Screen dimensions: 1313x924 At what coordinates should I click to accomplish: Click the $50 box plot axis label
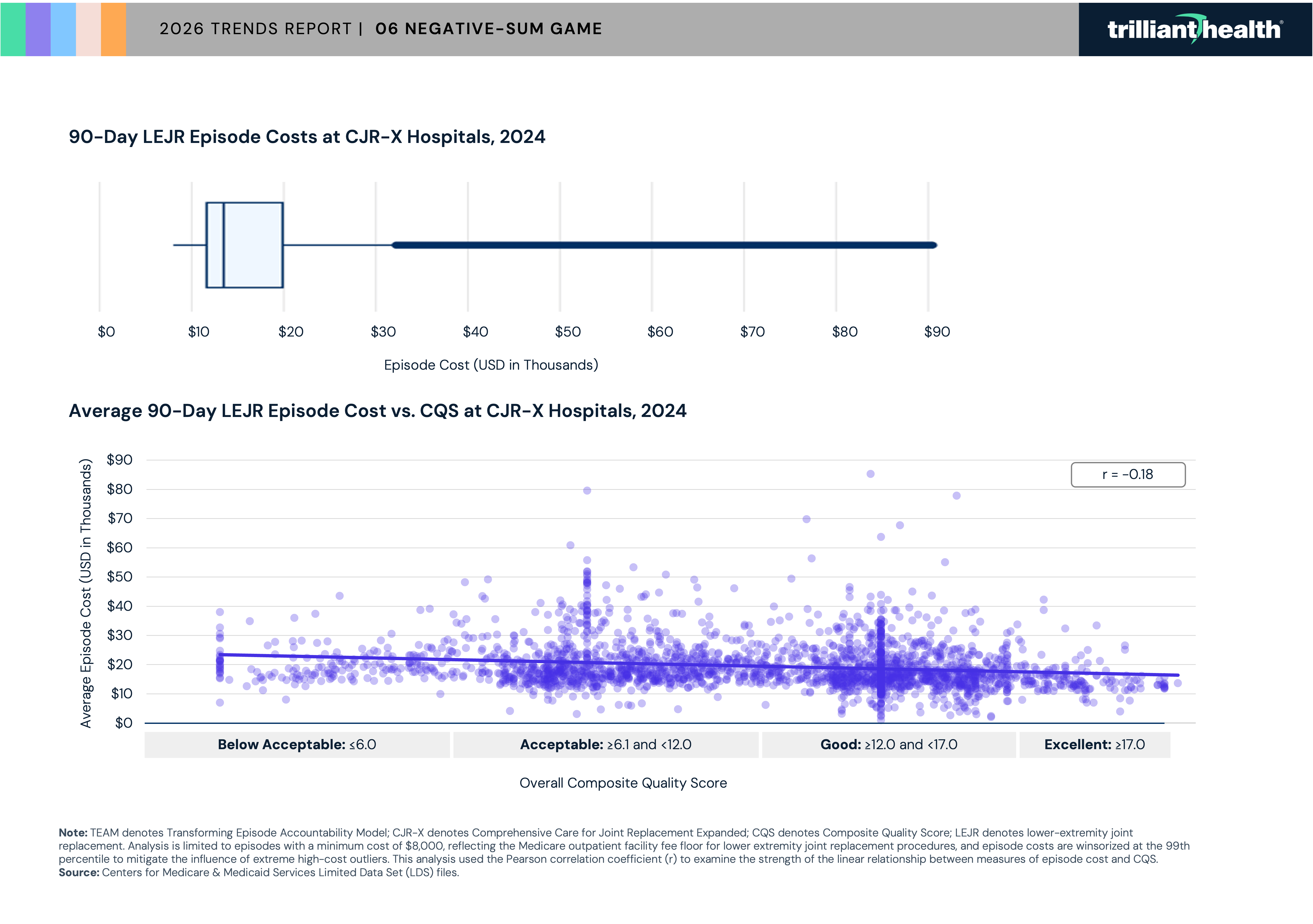pos(568,332)
